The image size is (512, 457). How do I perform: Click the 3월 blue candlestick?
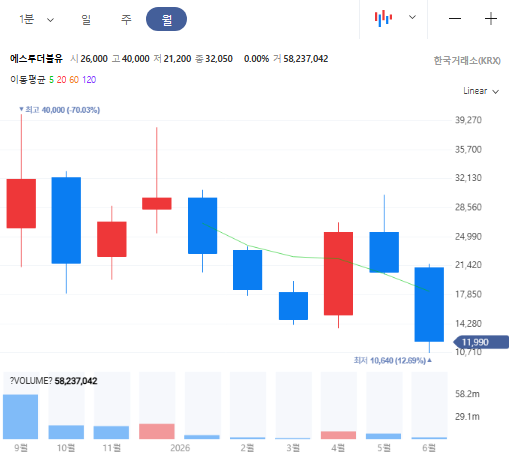pos(293,306)
